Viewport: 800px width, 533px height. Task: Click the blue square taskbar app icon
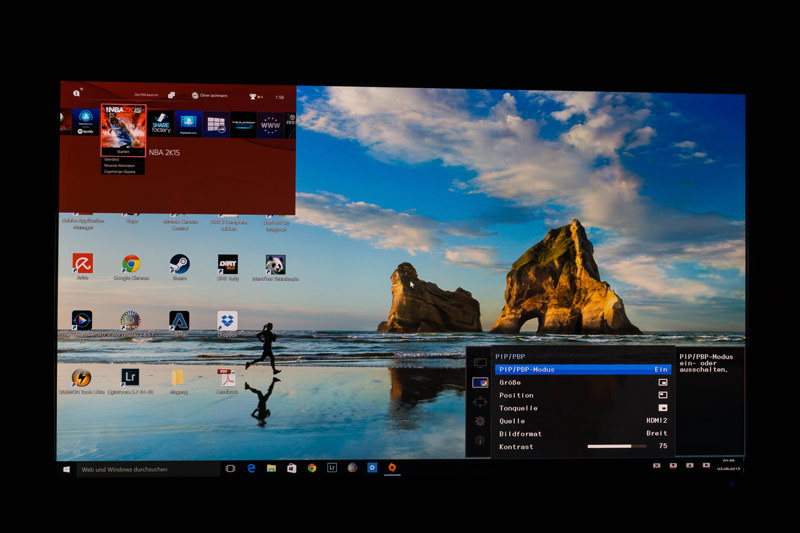[x=372, y=468]
